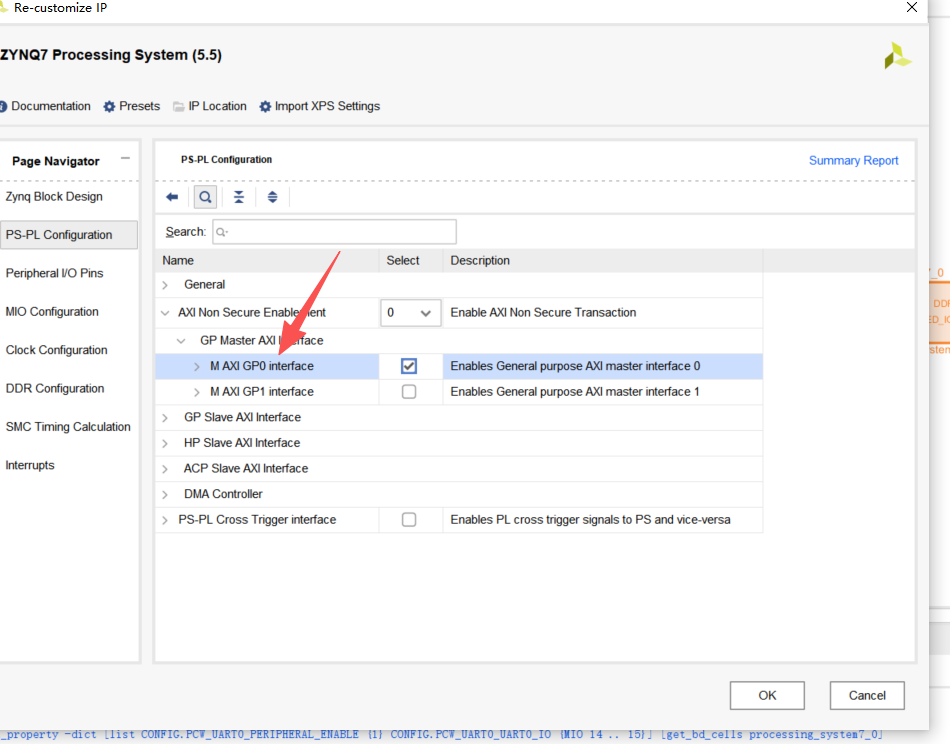Select 'Enables PL cross trigger signals' description

click(x=591, y=520)
